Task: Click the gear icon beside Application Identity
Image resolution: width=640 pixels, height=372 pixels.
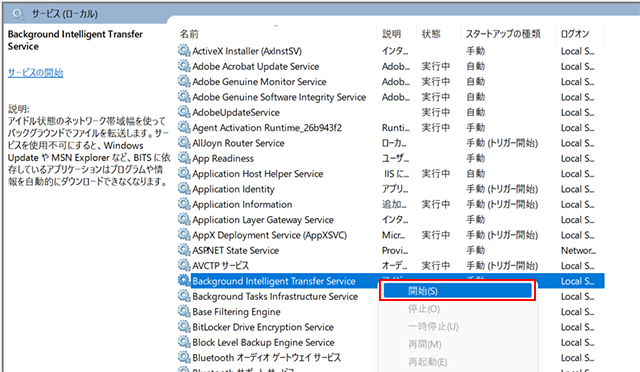Action: (x=184, y=189)
